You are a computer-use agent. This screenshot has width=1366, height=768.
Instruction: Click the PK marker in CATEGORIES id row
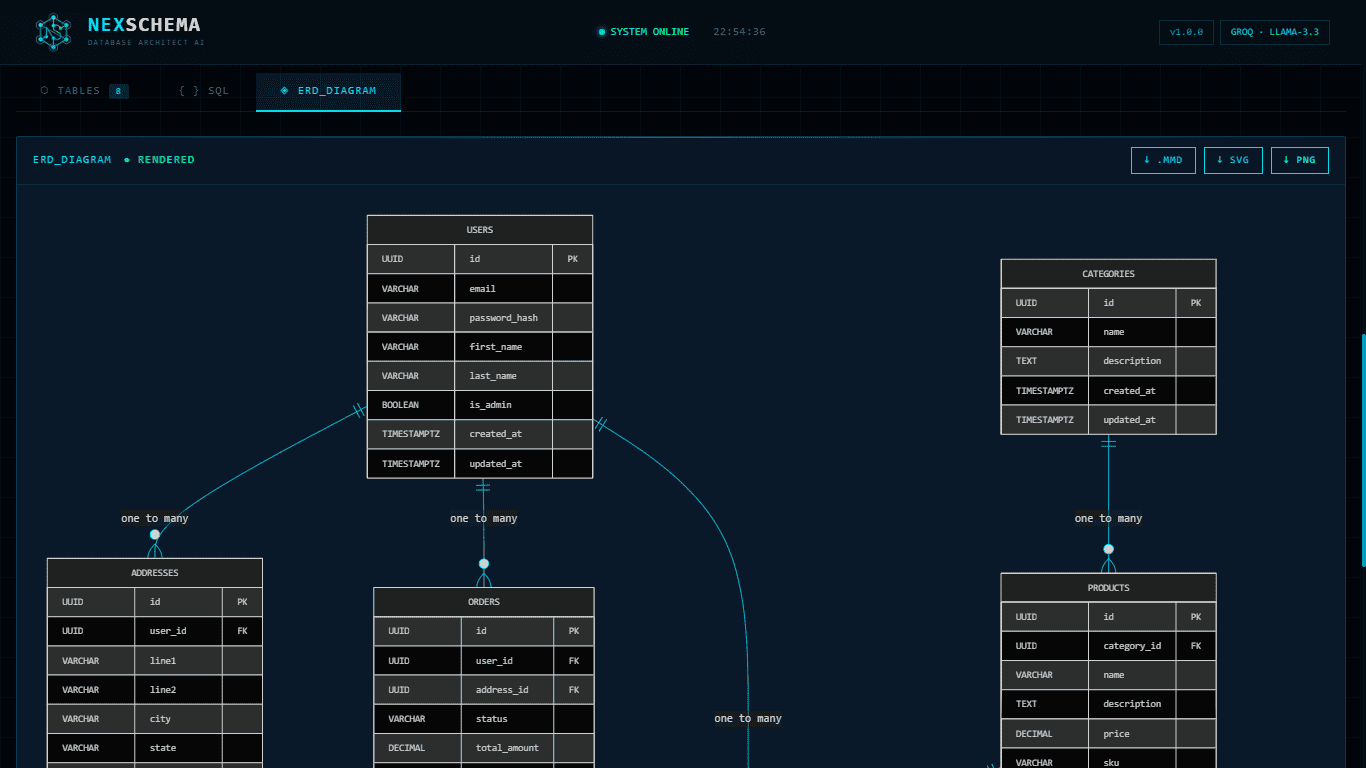(x=1196, y=303)
